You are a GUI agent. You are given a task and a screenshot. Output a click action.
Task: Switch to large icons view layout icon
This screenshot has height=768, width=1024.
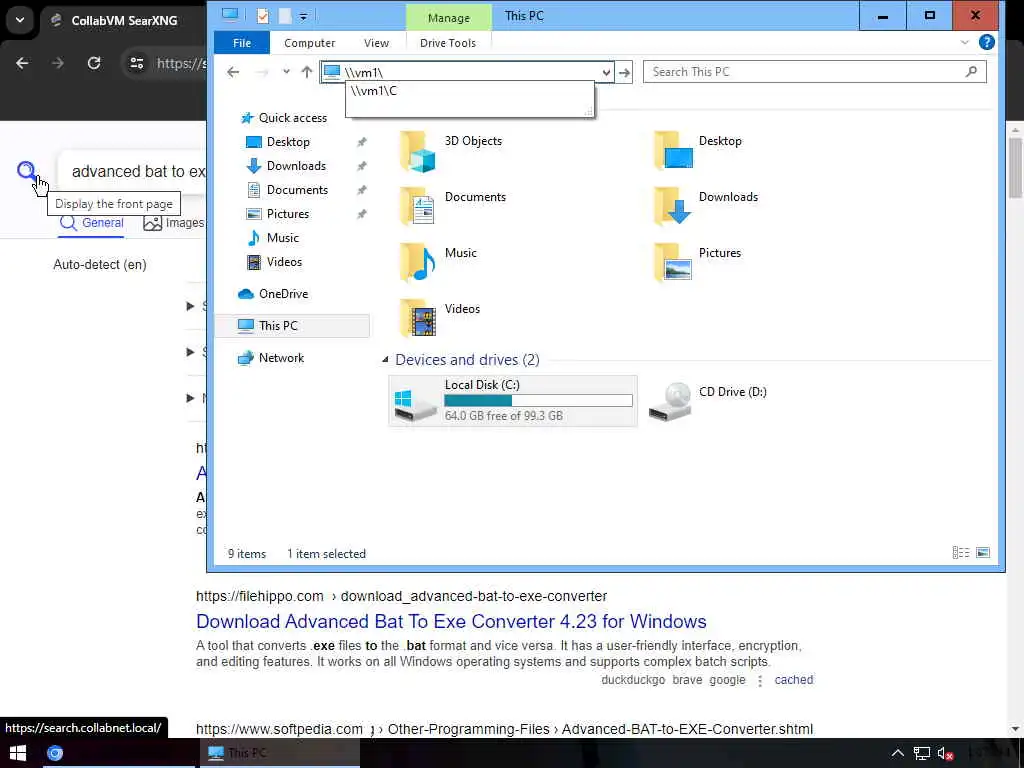click(x=983, y=553)
